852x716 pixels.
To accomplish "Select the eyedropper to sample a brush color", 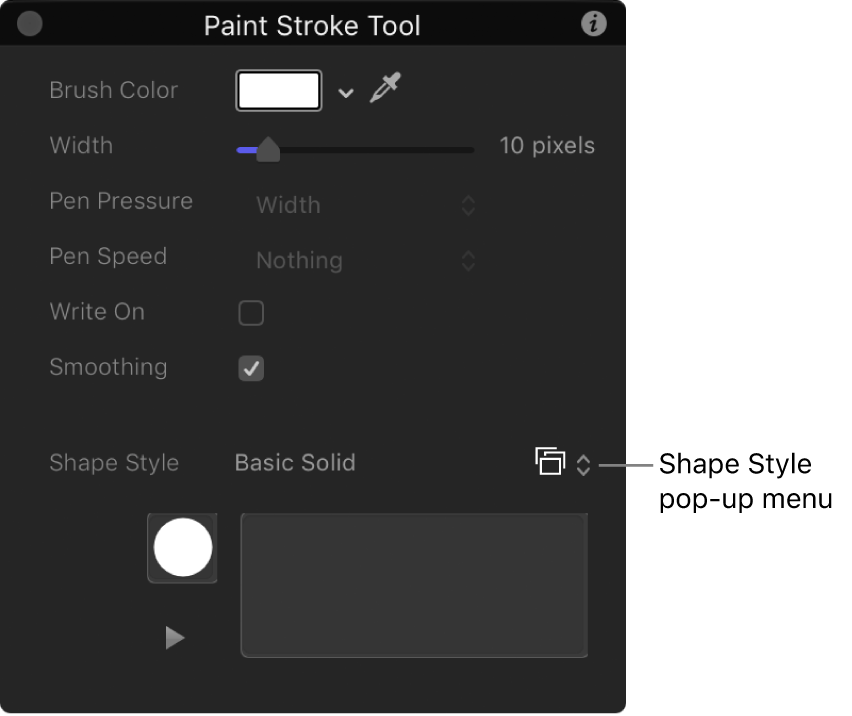I will pyautogui.click(x=385, y=88).
